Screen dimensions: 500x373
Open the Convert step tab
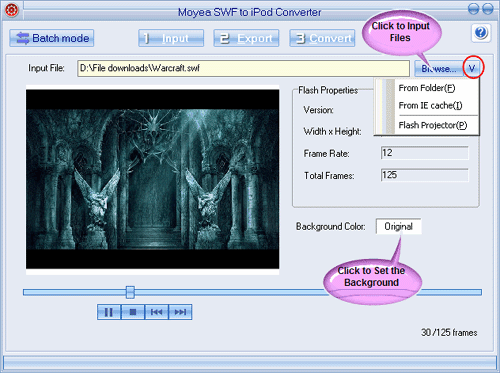322,38
